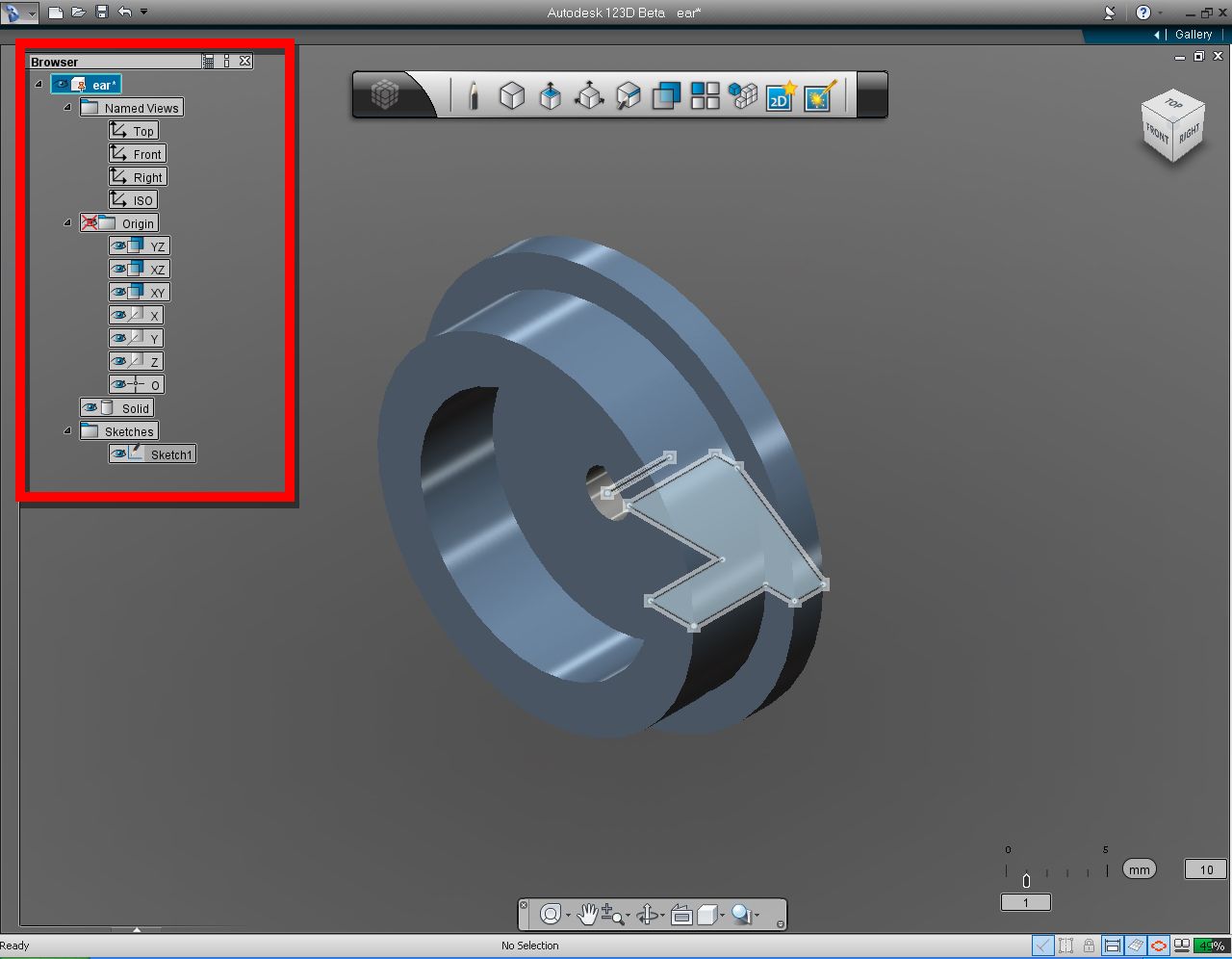
Task: Toggle visibility of the XY plane
Action: click(x=117, y=292)
